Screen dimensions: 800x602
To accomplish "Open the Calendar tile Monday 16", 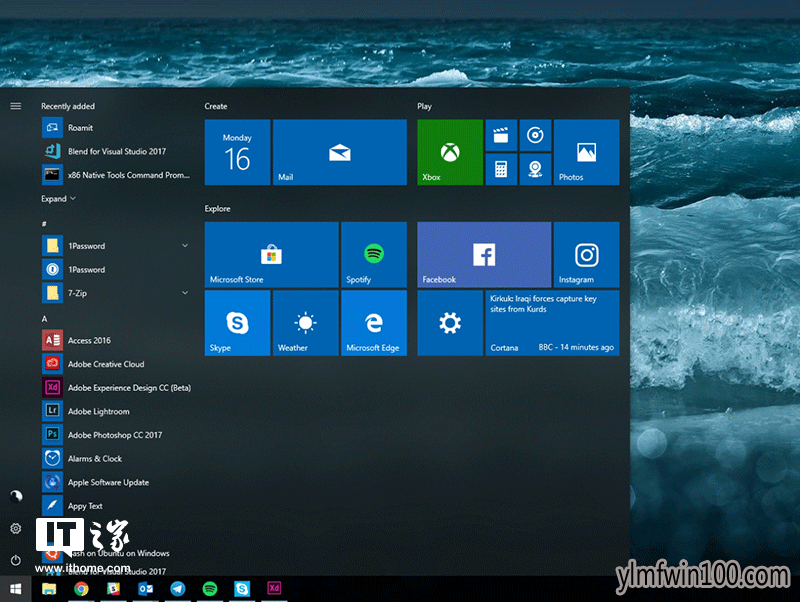I will point(237,152).
